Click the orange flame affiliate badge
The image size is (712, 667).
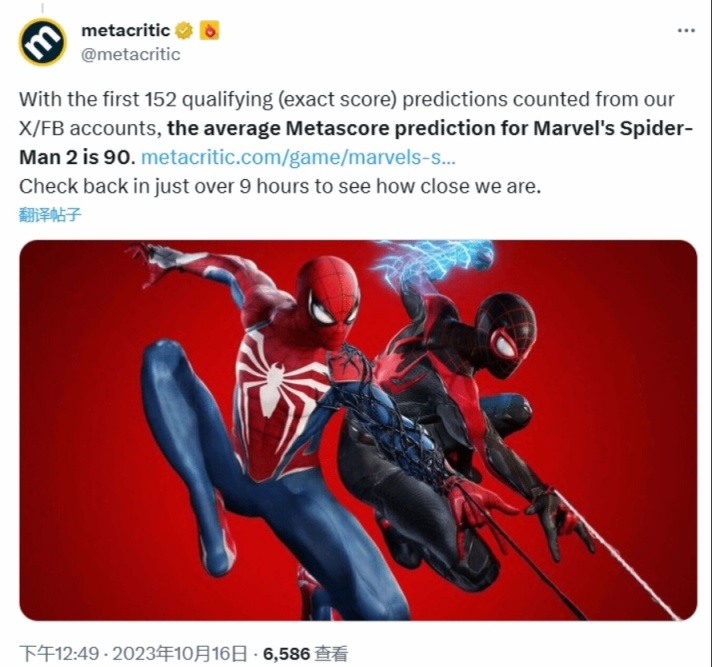pyautogui.click(x=209, y=30)
